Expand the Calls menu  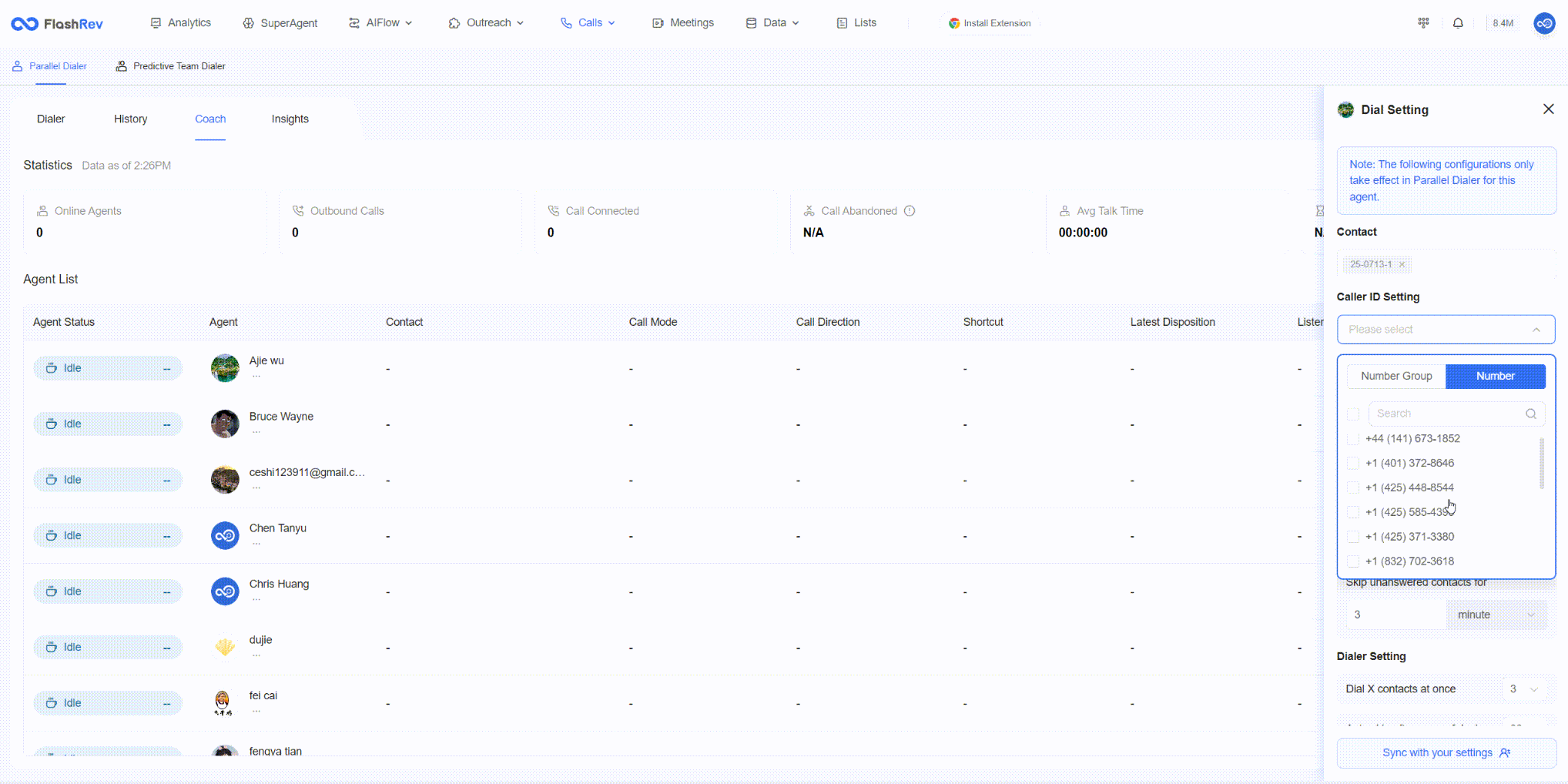coord(588,23)
